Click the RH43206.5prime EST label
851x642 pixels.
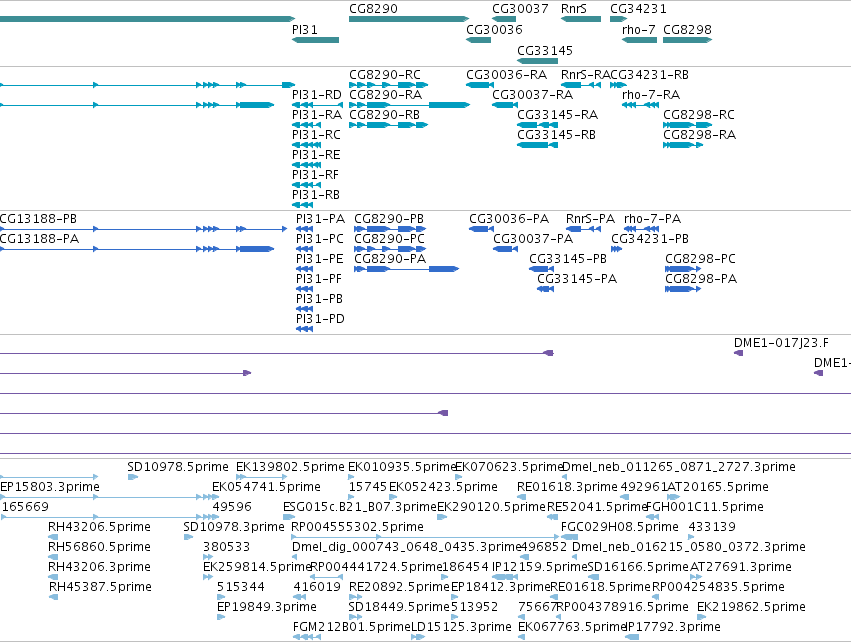[x=99, y=527]
